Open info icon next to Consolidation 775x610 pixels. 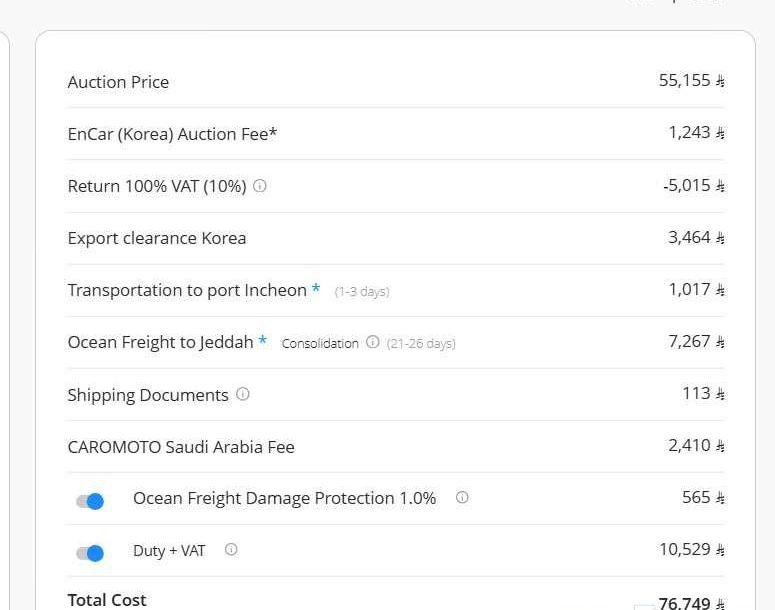point(373,342)
